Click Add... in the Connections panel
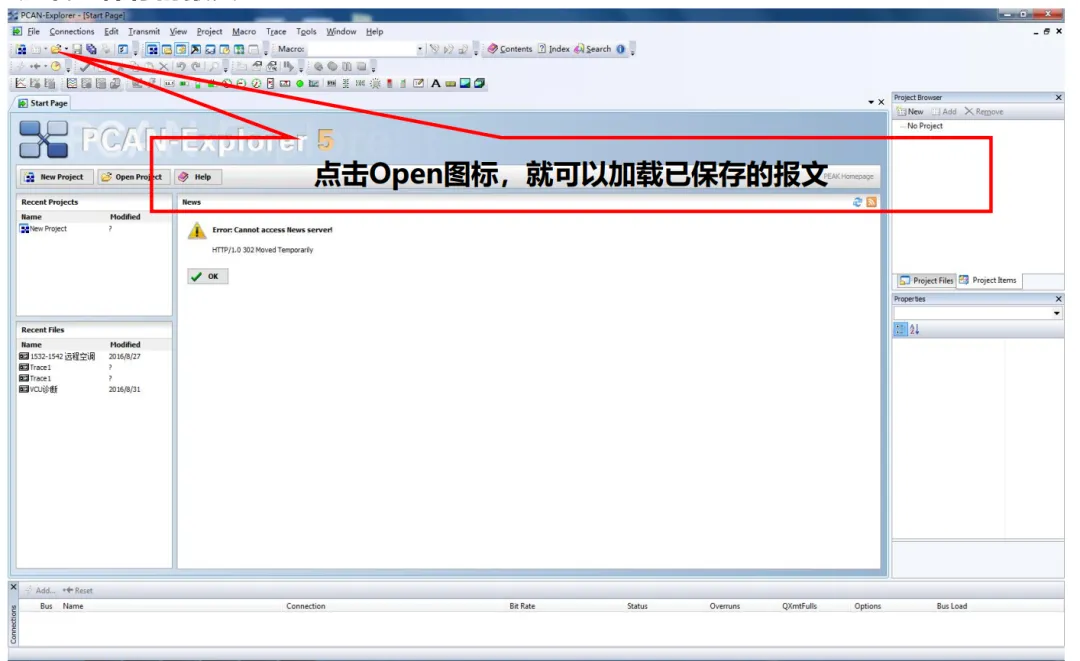The image size is (1080, 661). click(x=40, y=590)
